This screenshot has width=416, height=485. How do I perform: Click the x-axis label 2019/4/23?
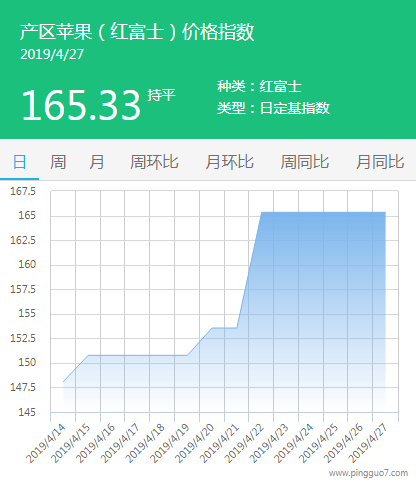pyautogui.click(x=269, y=443)
